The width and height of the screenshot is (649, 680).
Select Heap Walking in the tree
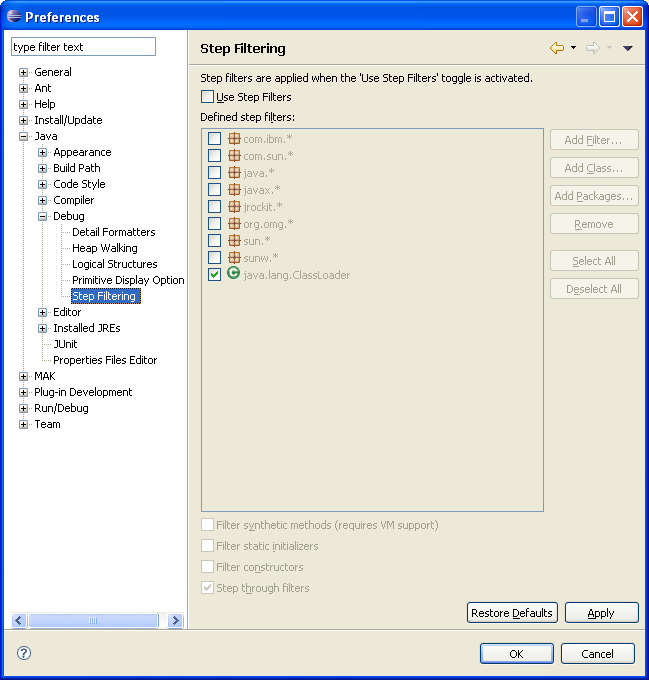104,248
